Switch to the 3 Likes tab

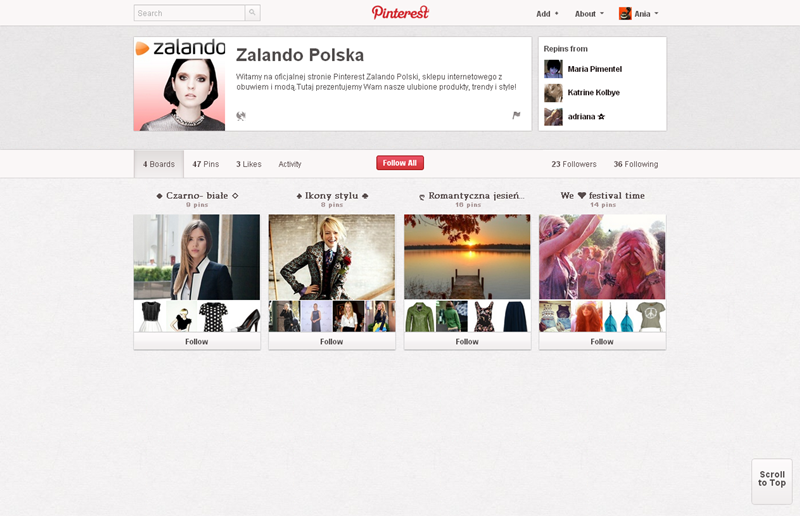(248, 164)
